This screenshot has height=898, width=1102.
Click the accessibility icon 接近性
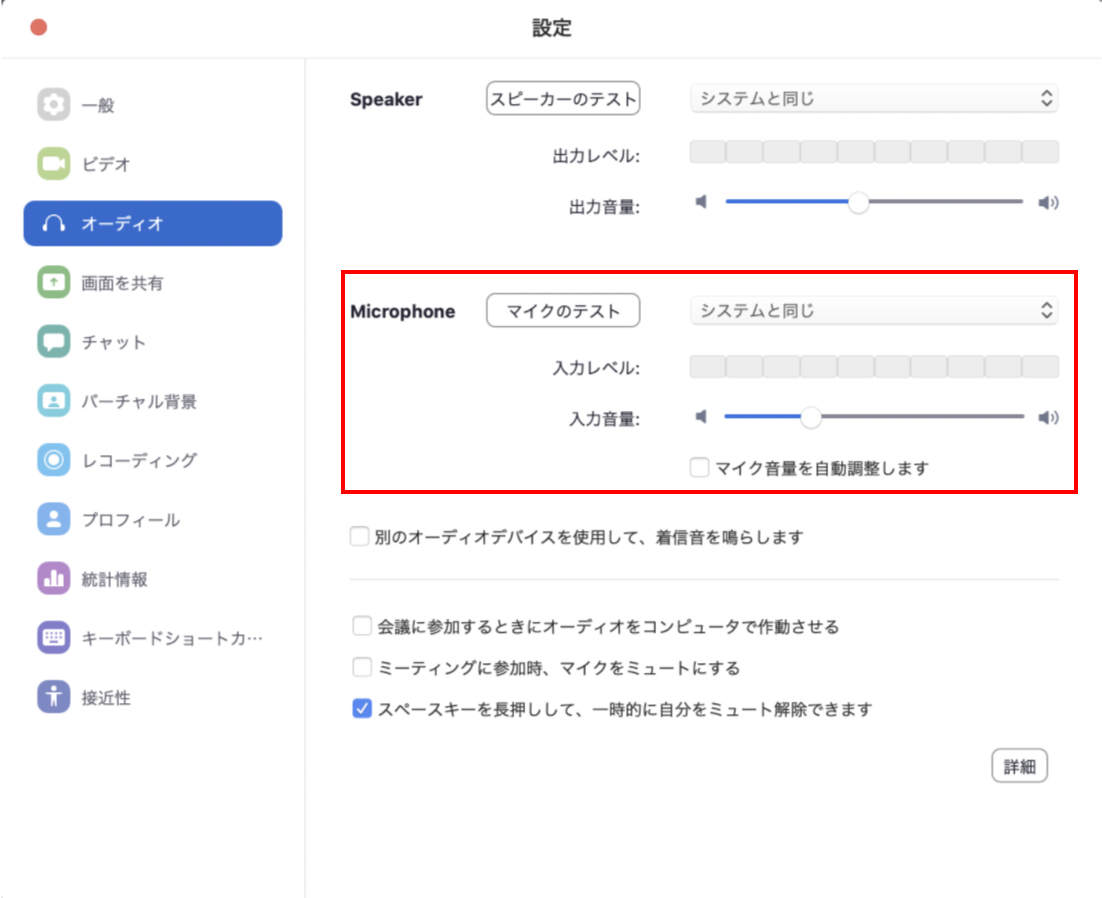coord(53,697)
